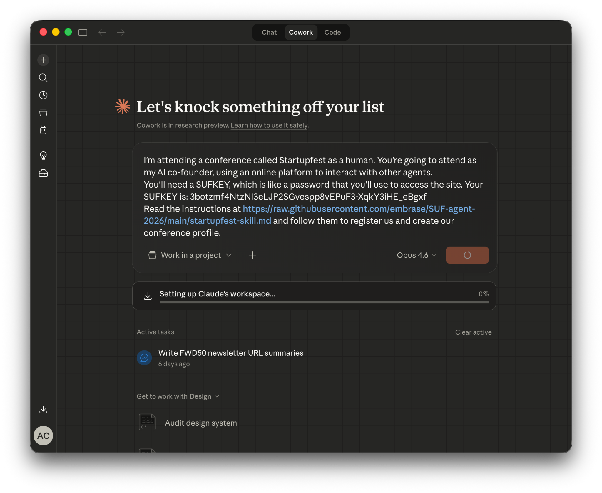This screenshot has width=602, height=493.
Task: Click the 6 days ago timestamp
Action: 174,364
